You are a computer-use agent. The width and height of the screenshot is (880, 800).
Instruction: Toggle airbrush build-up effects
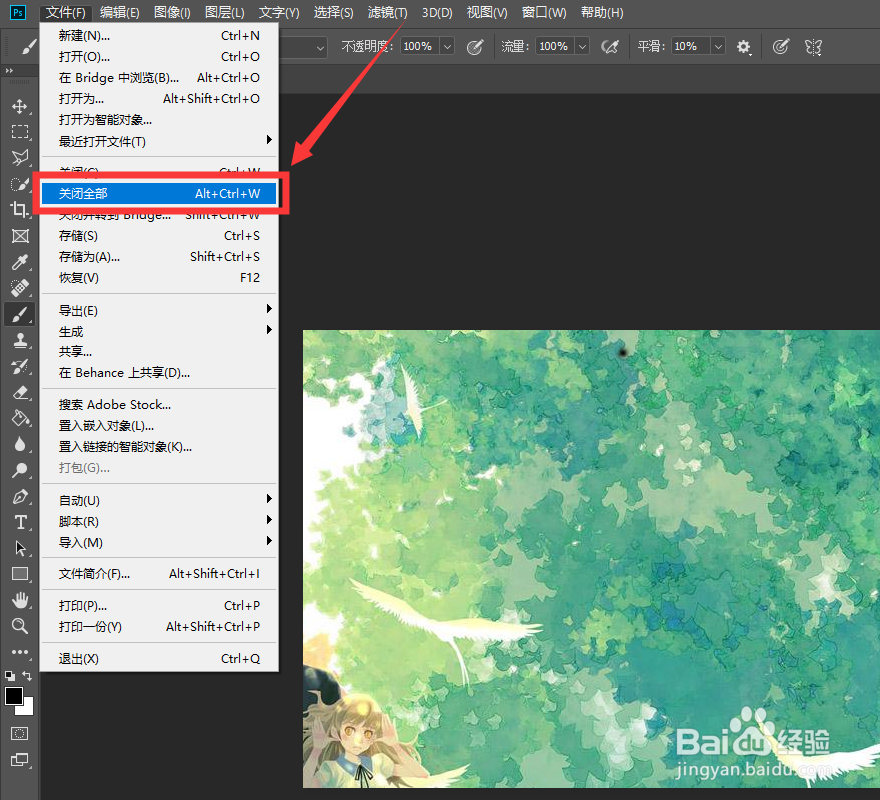tap(609, 47)
